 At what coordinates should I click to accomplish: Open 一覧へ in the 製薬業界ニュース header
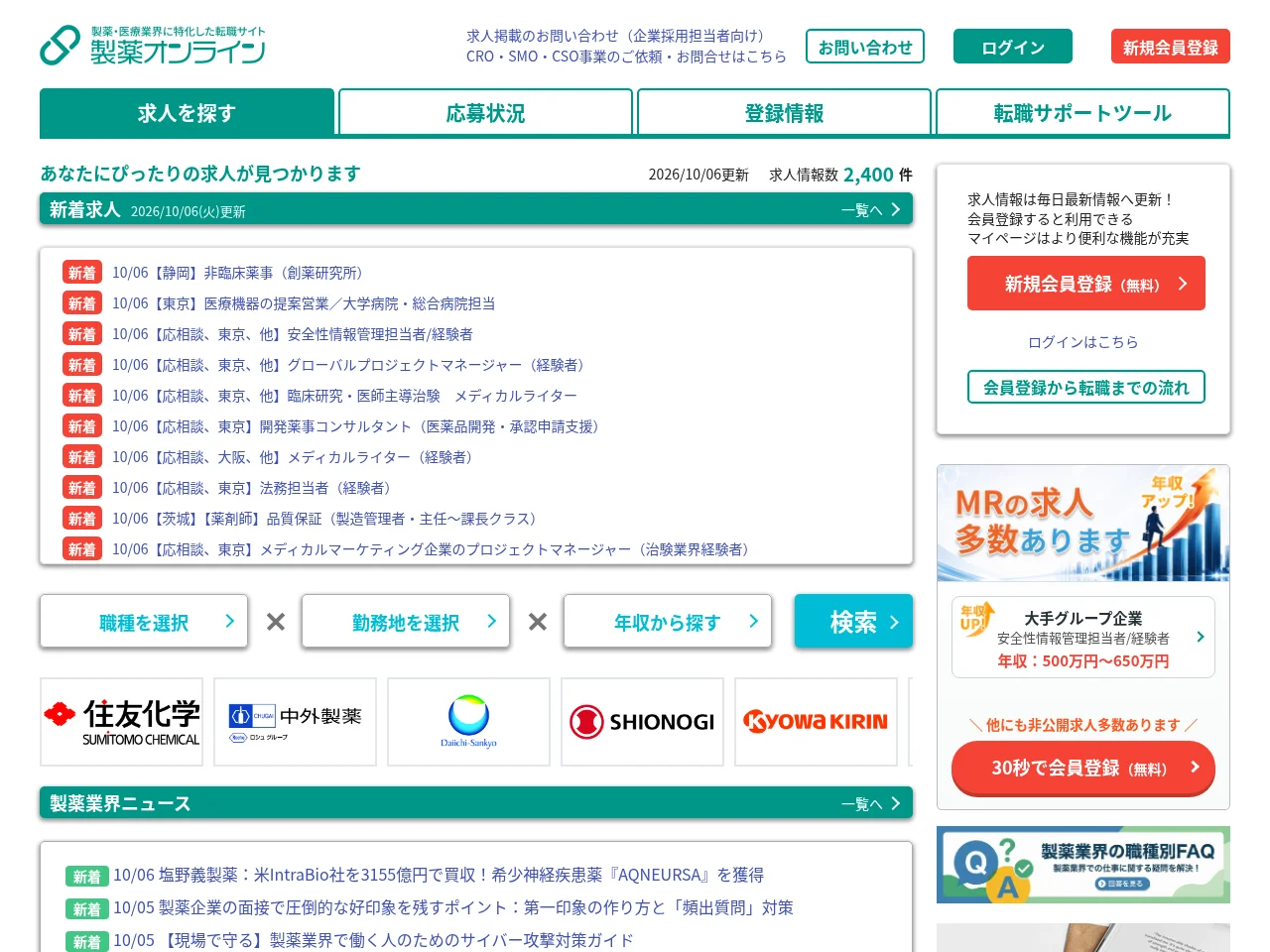click(870, 803)
